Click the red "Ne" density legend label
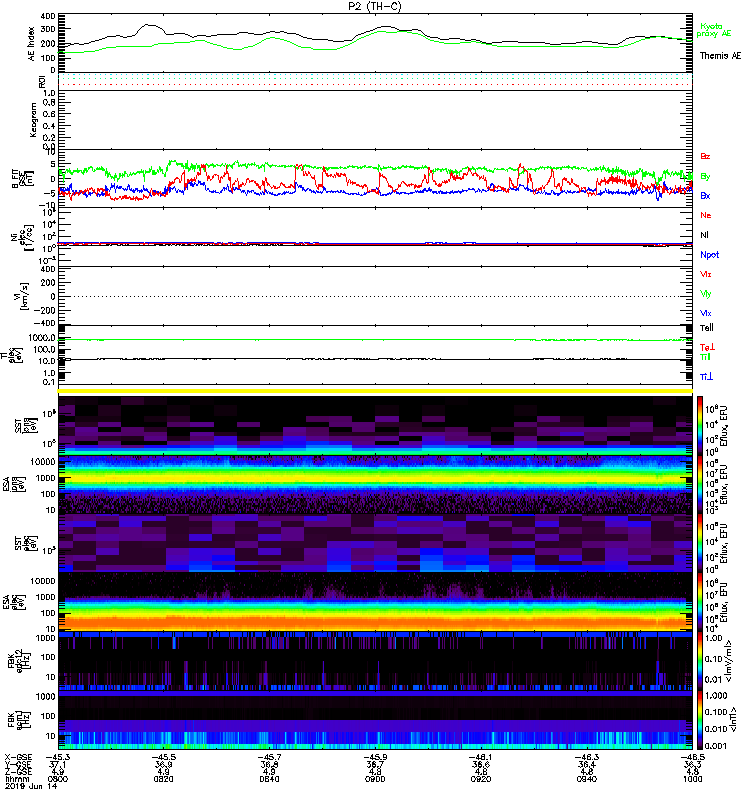Image resolution: width=750 pixels, height=800 pixels. coord(706,215)
